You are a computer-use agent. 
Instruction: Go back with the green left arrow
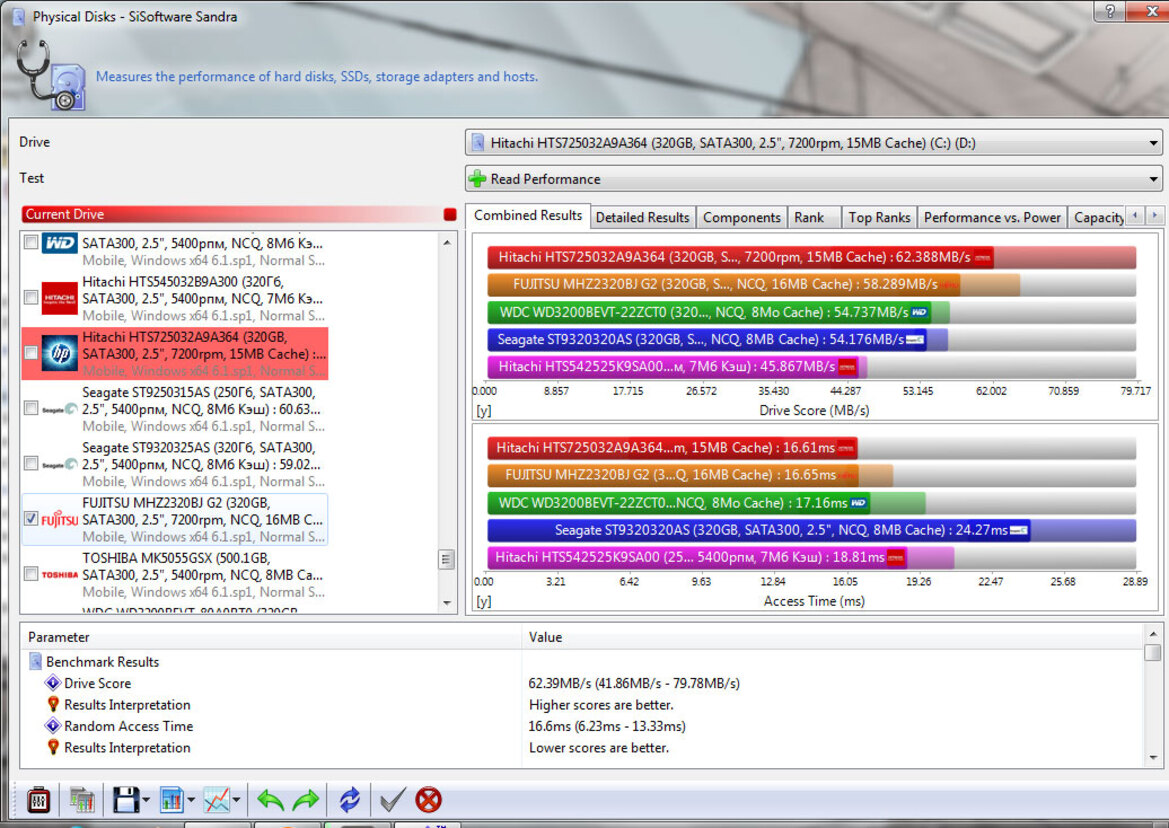point(270,800)
